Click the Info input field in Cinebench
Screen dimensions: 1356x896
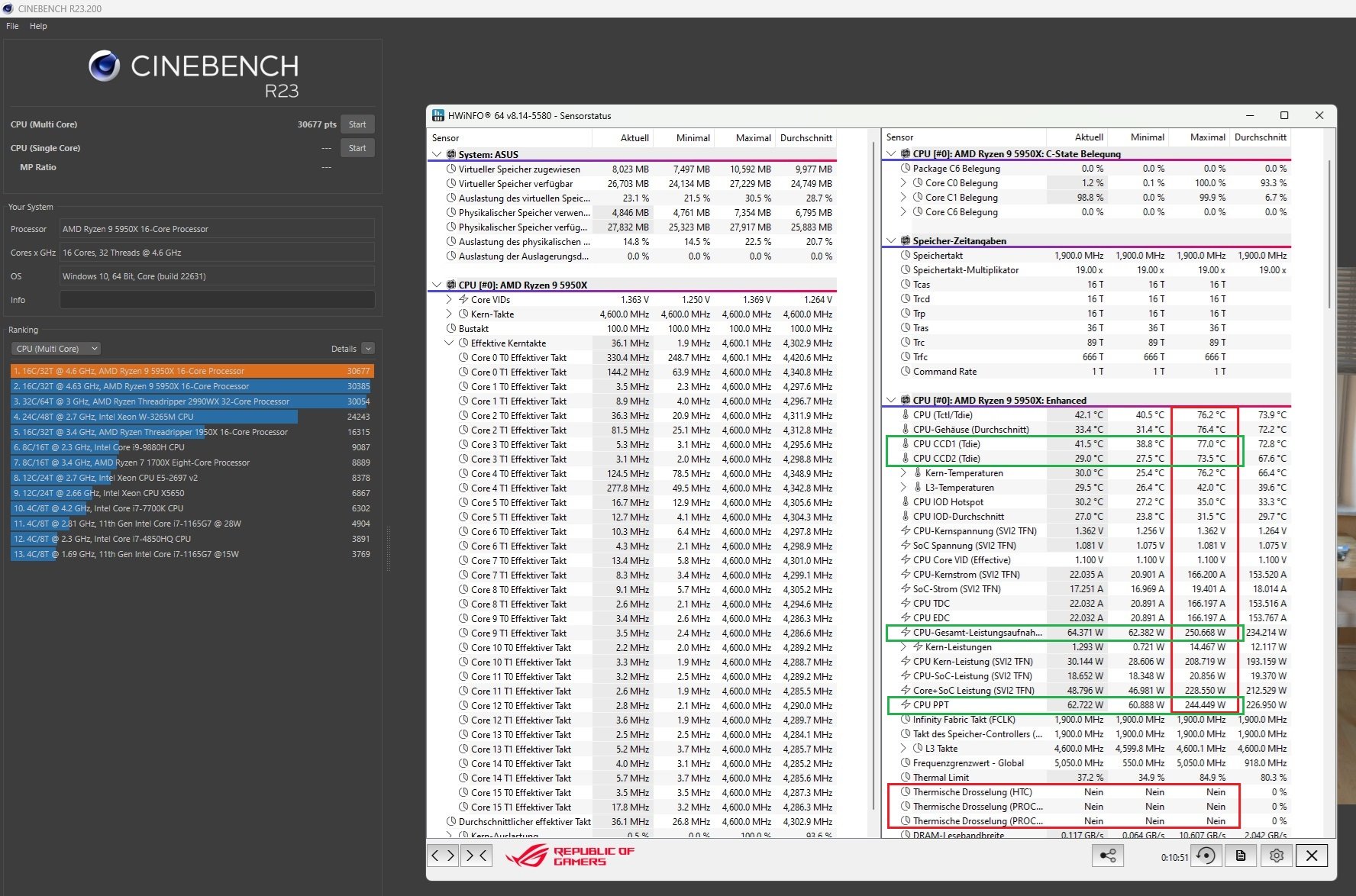pos(218,300)
